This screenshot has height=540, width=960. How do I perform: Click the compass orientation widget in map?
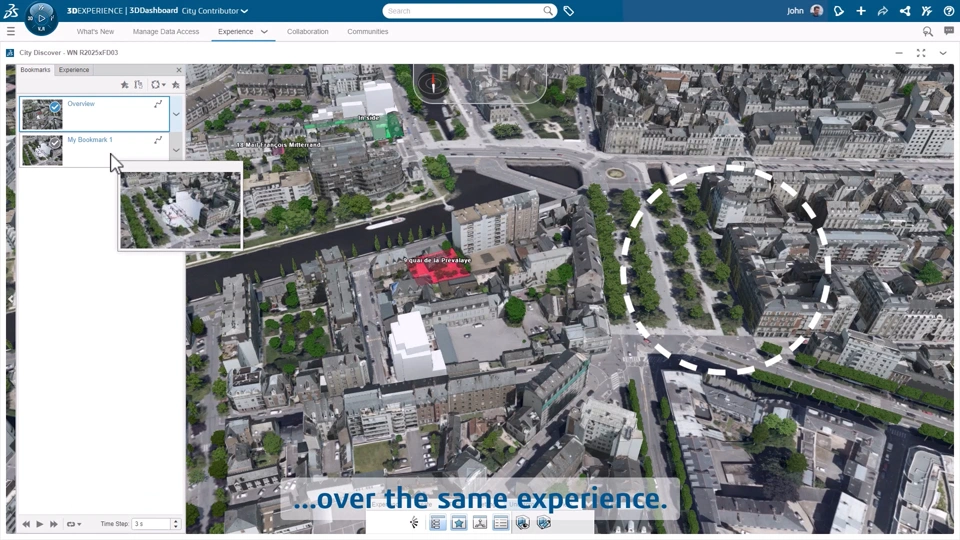433,82
